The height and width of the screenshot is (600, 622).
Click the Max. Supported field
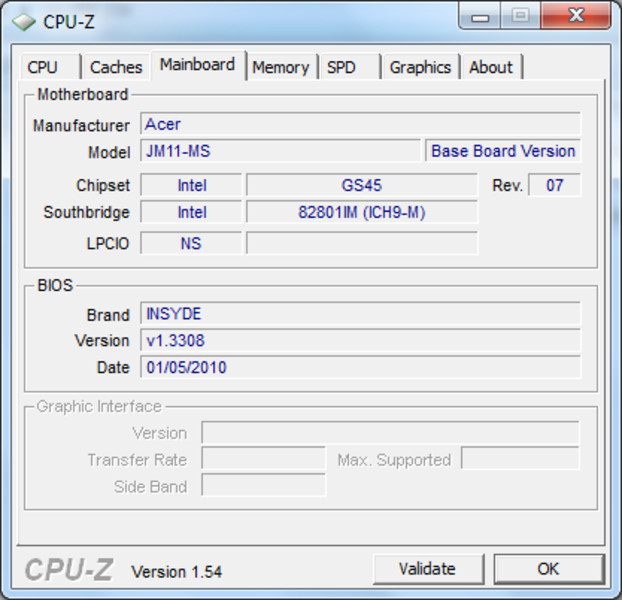click(x=520, y=459)
